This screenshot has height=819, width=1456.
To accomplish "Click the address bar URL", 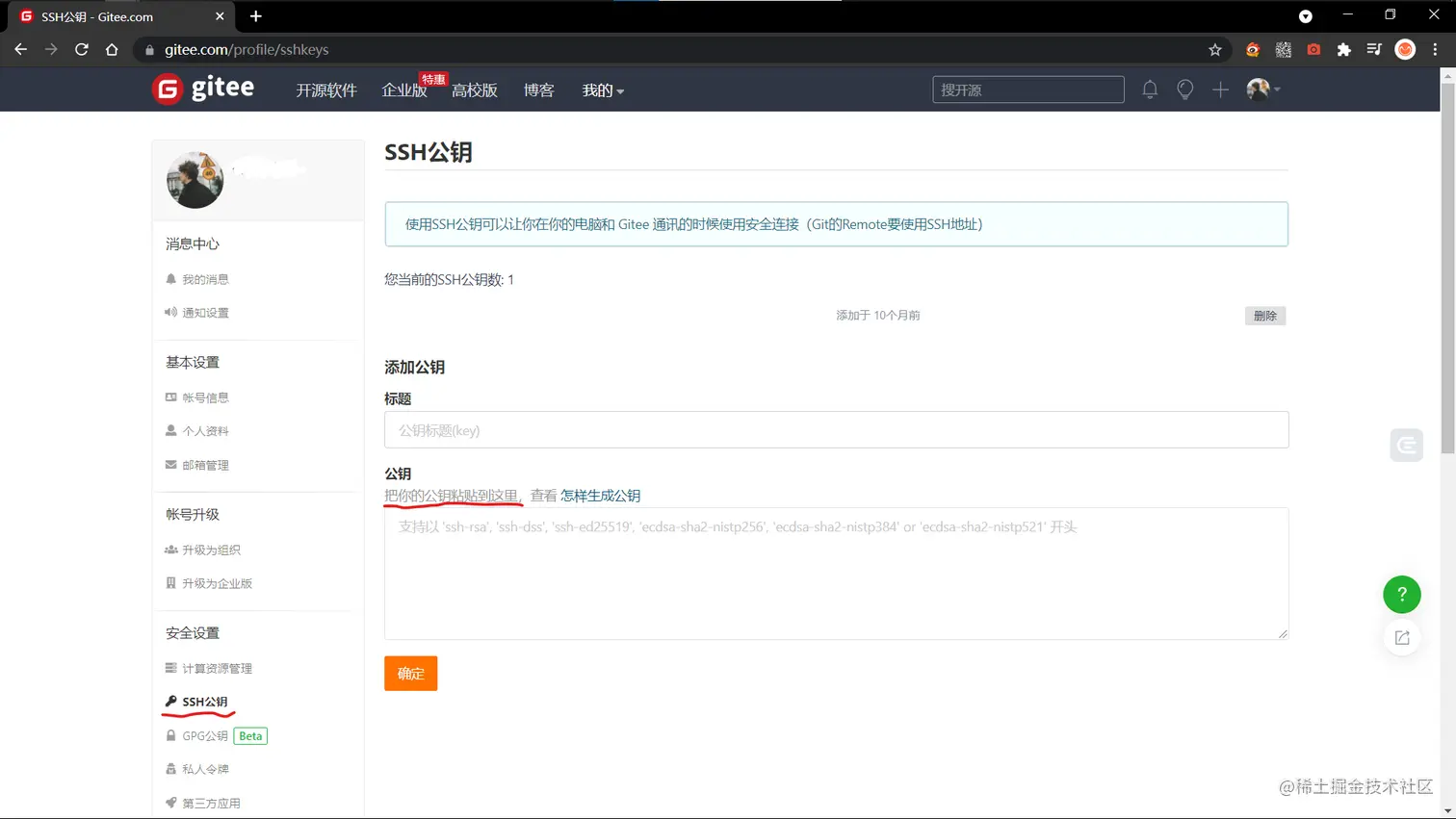I will point(247,49).
